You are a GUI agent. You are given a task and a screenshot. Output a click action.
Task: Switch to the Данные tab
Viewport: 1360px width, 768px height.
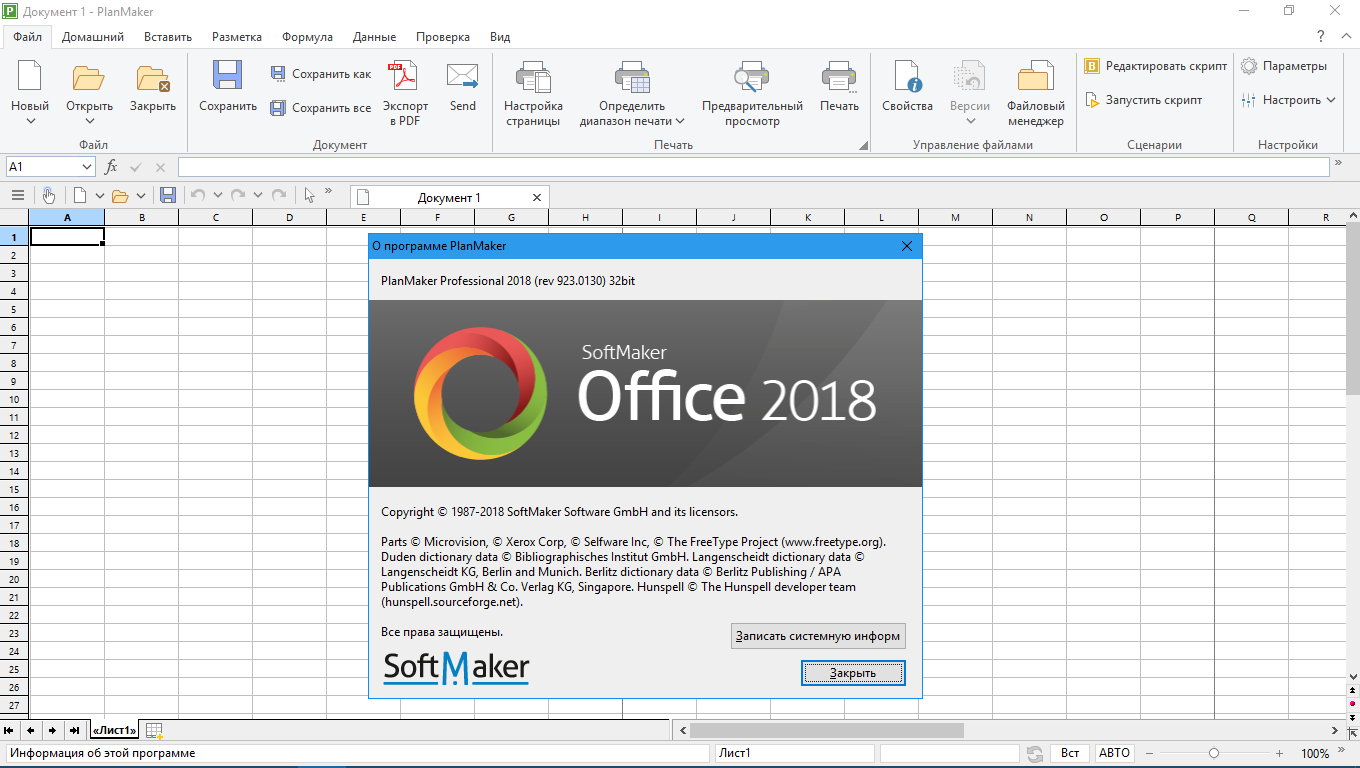[374, 37]
